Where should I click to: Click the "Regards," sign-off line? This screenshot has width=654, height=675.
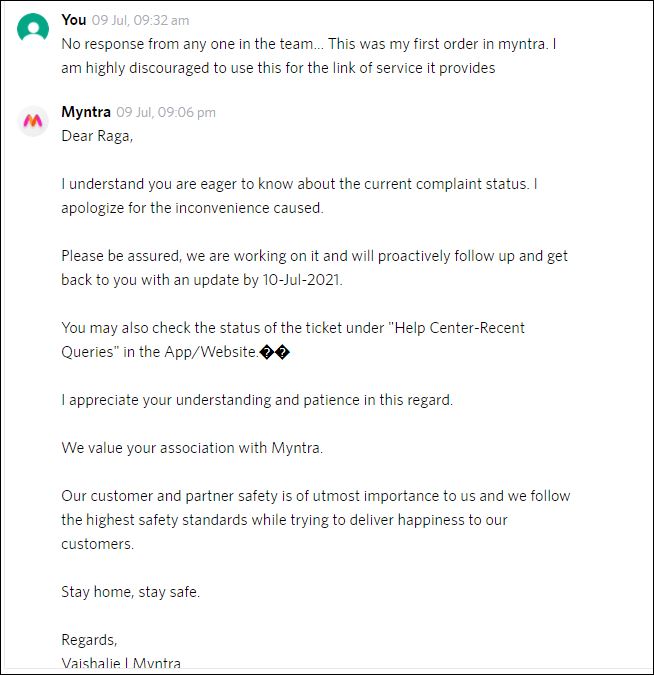tap(89, 640)
